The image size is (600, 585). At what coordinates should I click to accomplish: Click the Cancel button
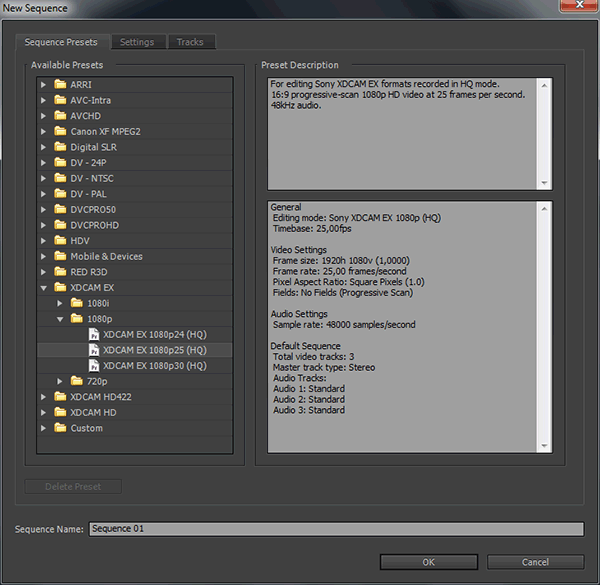535,562
